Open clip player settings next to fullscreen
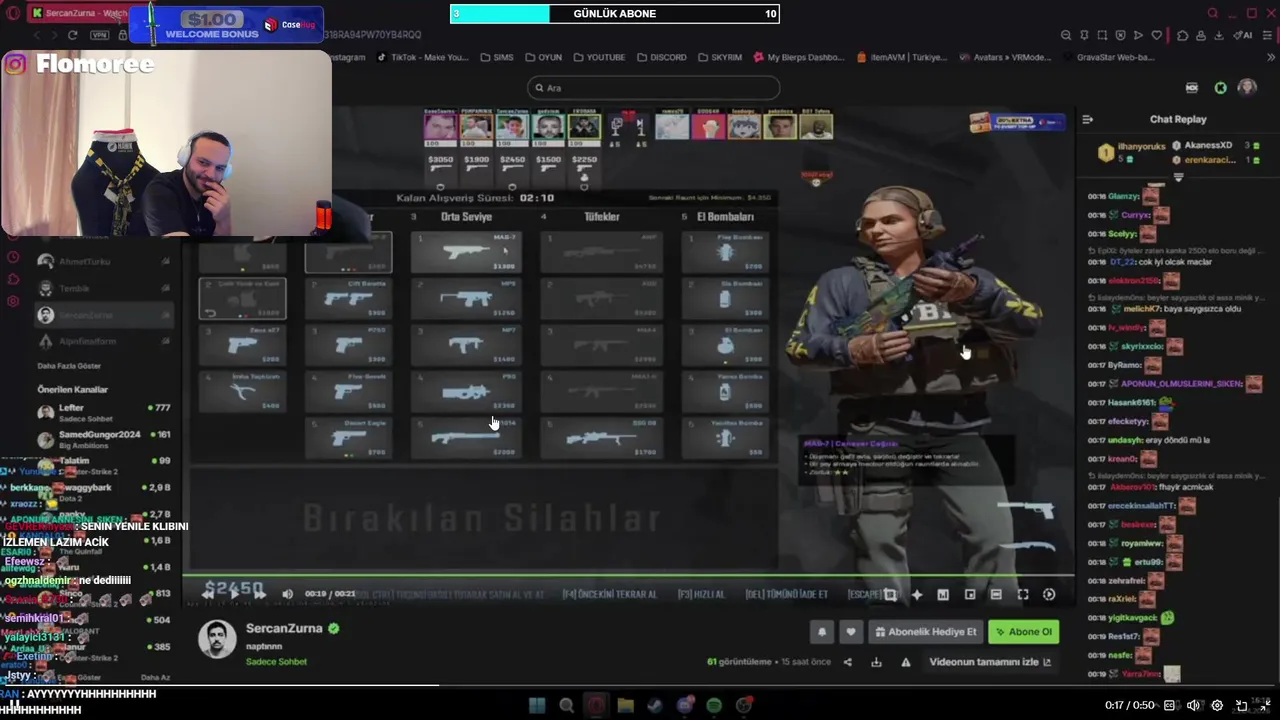The width and height of the screenshot is (1280, 720). (1049, 594)
